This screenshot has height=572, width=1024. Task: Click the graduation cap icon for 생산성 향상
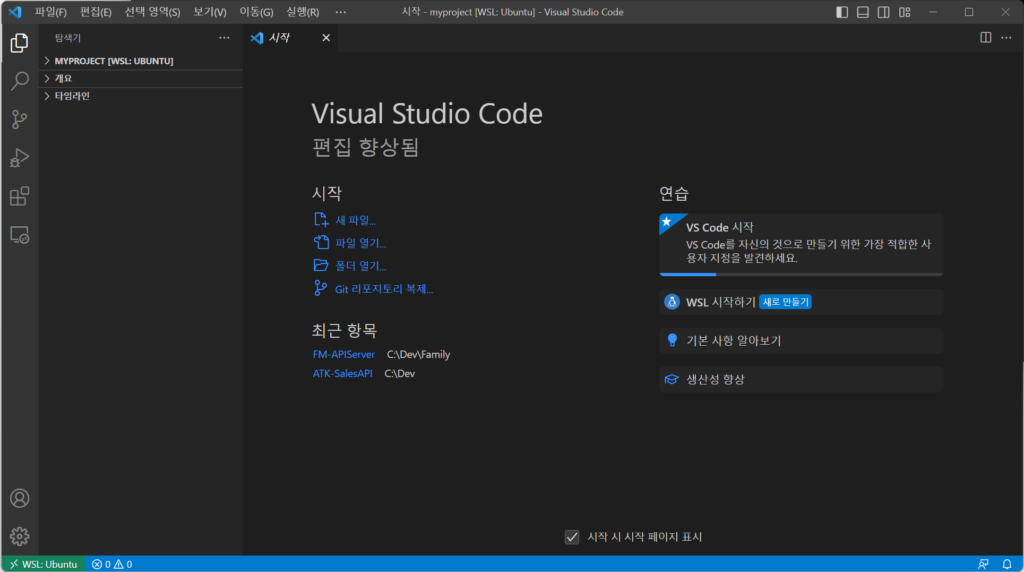click(671, 379)
